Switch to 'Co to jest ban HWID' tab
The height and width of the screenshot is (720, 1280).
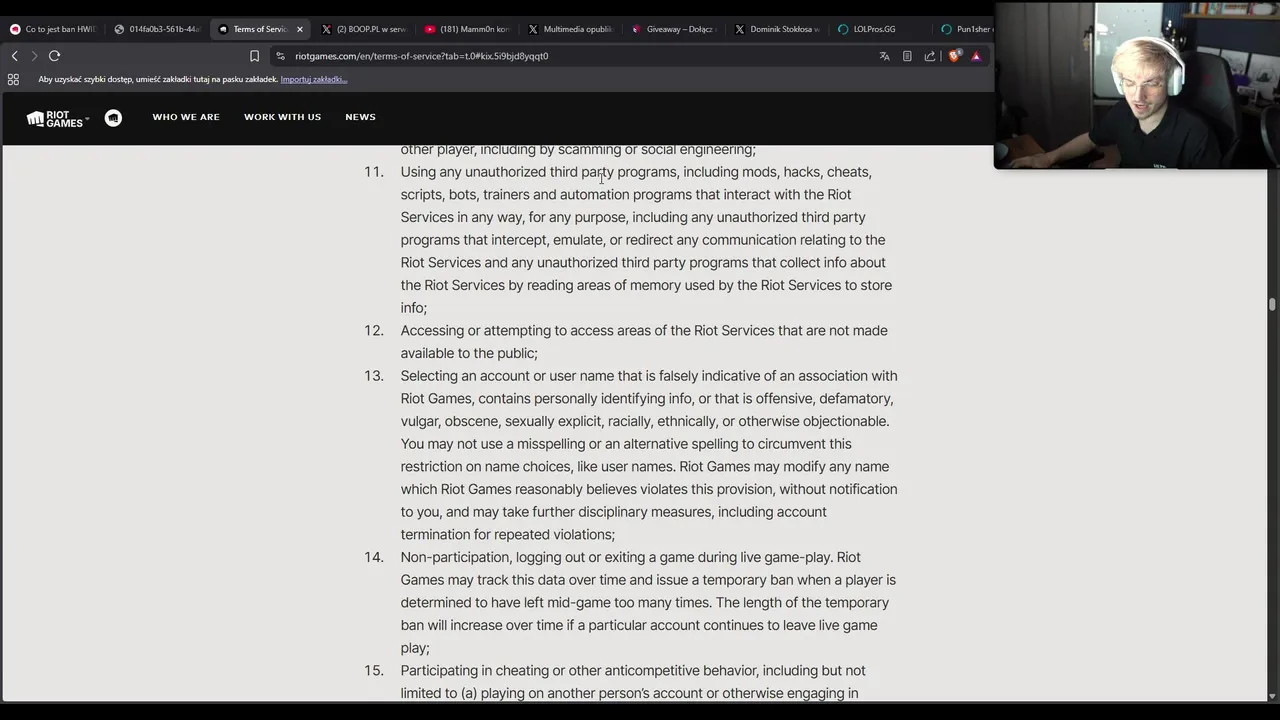52,29
